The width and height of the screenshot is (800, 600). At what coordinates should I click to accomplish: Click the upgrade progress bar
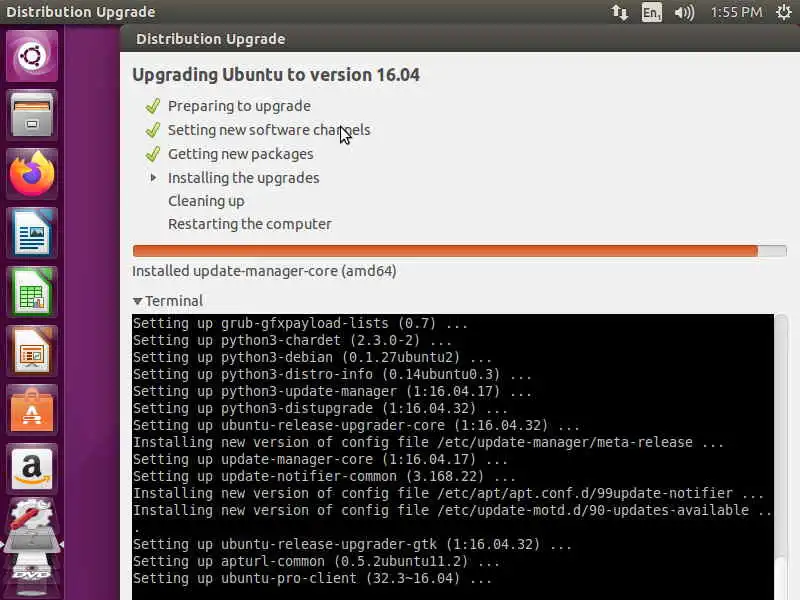[459, 251]
